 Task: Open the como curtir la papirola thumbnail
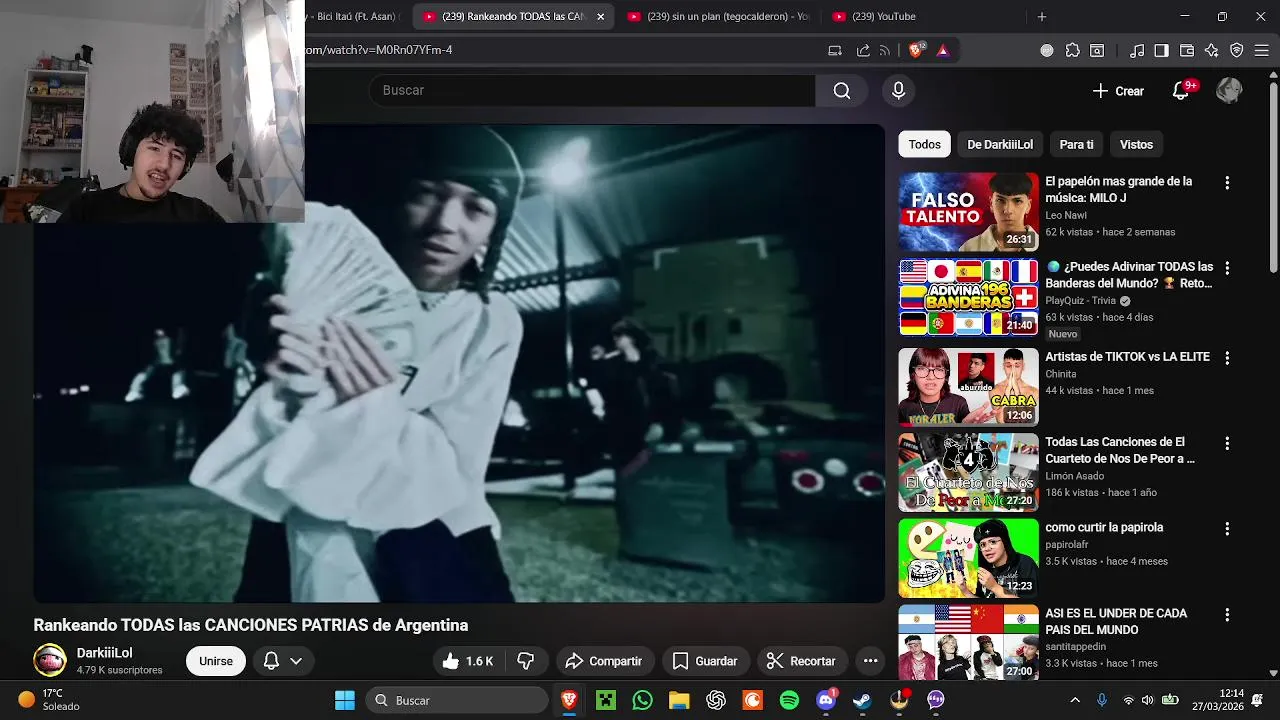[x=968, y=557]
